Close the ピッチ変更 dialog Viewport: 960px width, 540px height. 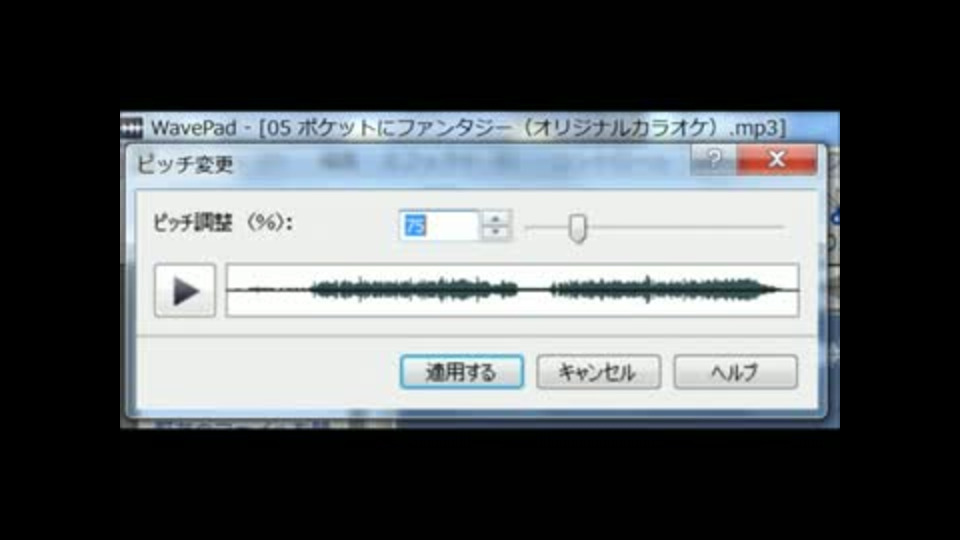tap(776, 160)
